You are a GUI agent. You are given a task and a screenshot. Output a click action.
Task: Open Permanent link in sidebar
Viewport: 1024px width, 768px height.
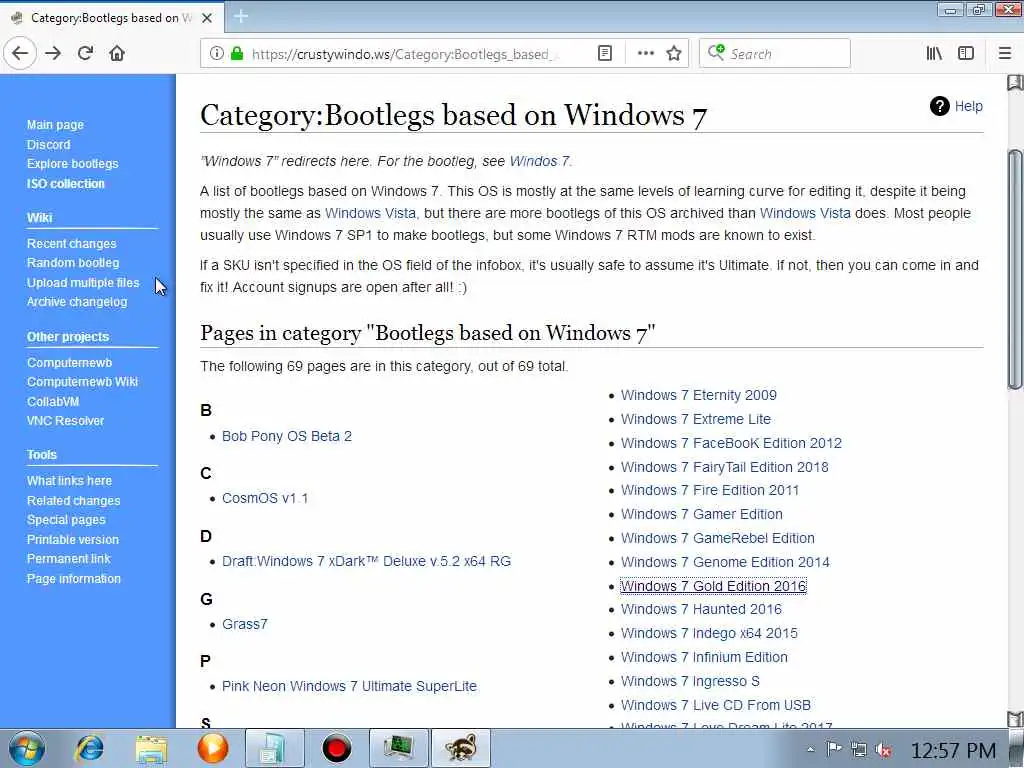click(x=69, y=559)
